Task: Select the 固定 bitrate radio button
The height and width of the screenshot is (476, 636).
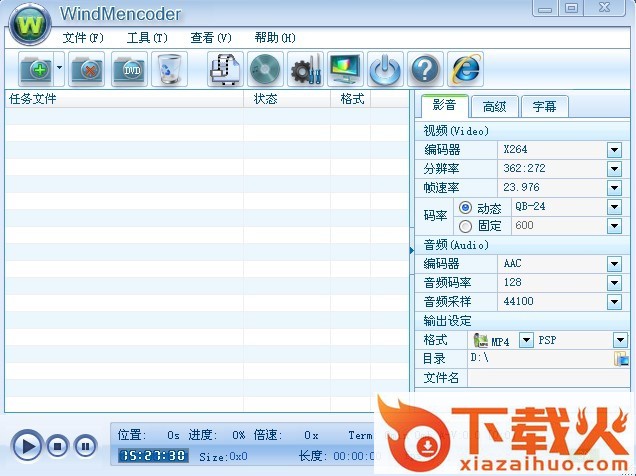Action: click(x=465, y=226)
